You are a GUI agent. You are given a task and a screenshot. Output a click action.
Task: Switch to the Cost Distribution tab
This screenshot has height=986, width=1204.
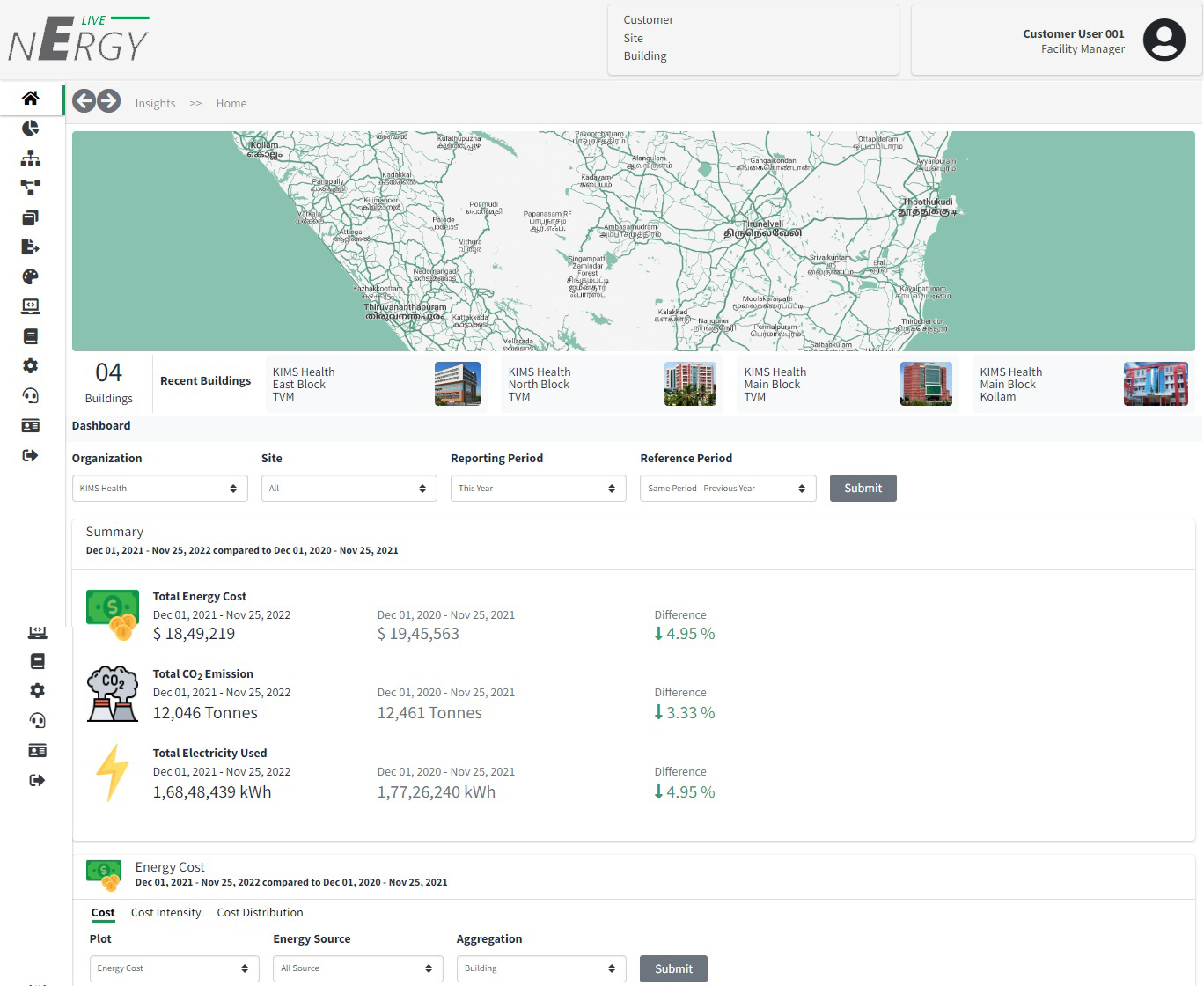pos(260,913)
